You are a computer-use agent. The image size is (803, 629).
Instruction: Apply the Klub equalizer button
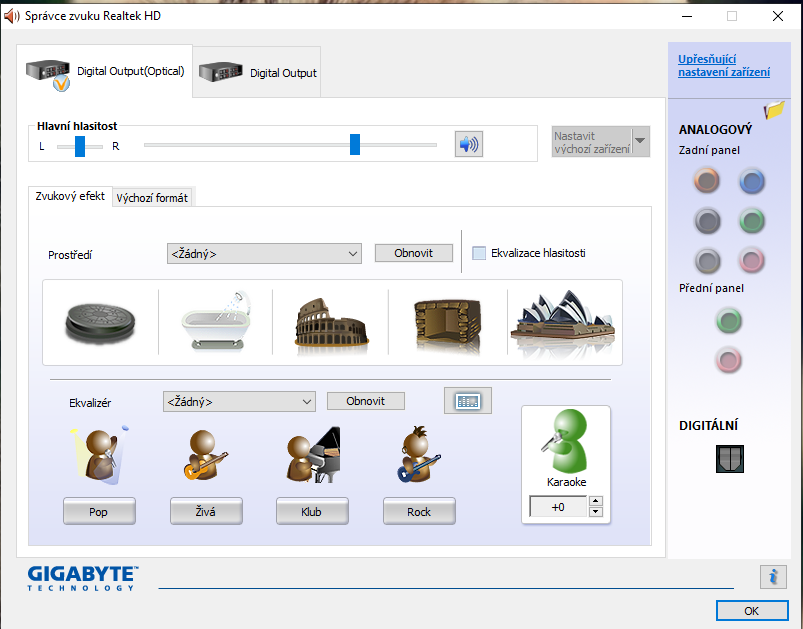[x=312, y=511]
